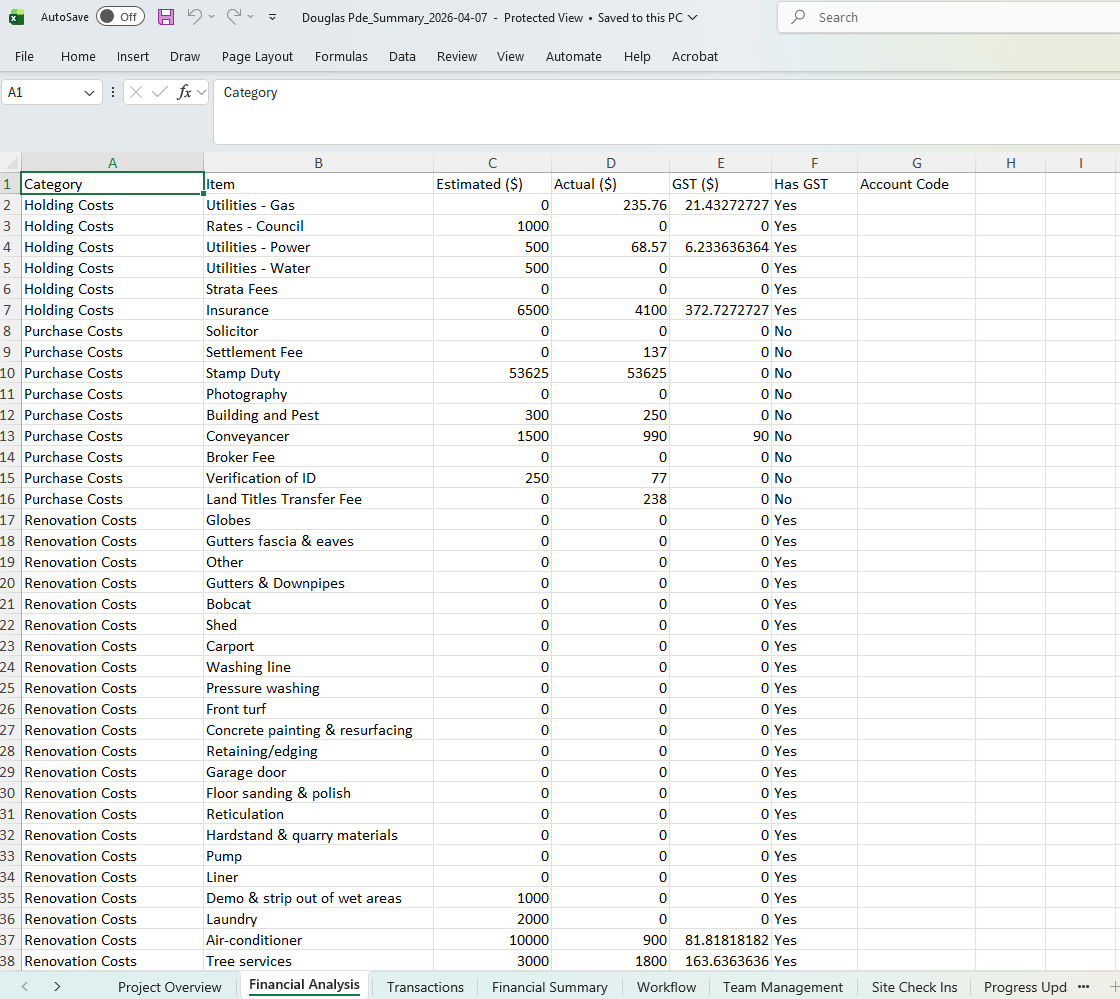Click the magnifier icon in Search
The height and width of the screenshot is (999, 1120).
click(x=799, y=16)
